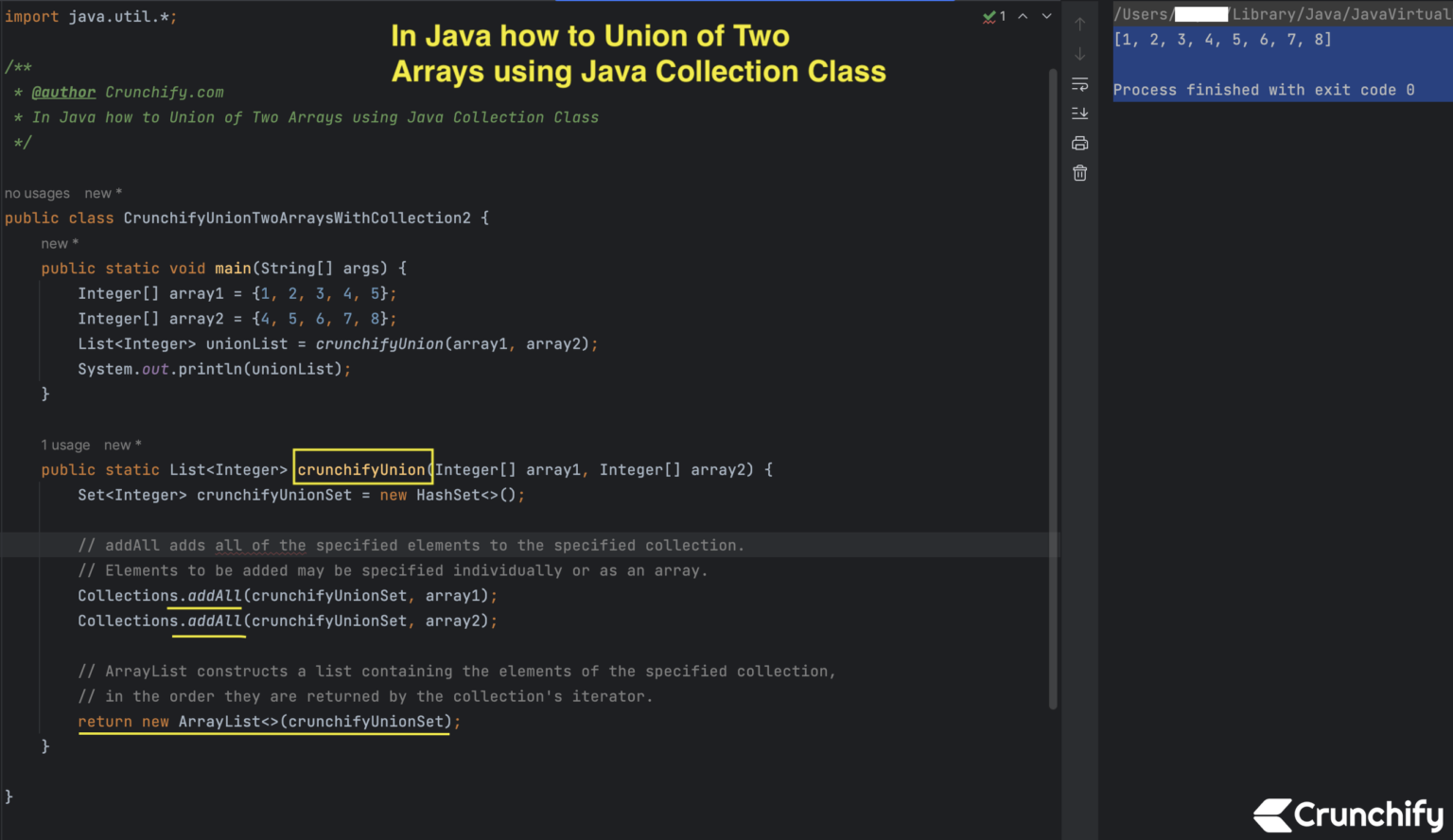
Task: Clear the console using the trash icon
Action: 1079,172
